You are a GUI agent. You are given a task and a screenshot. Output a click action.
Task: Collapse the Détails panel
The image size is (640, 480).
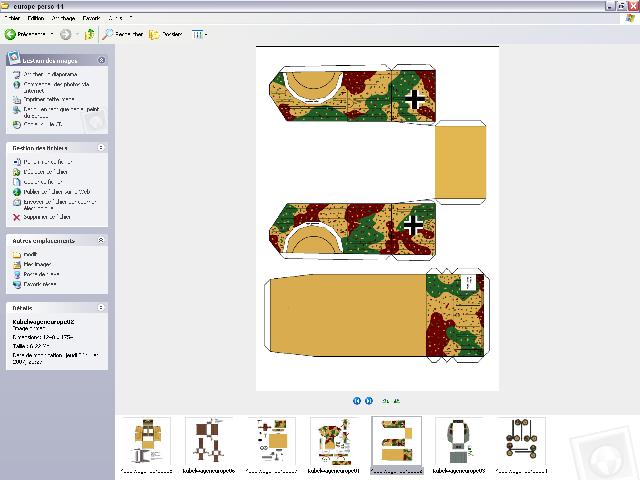pos(101,307)
